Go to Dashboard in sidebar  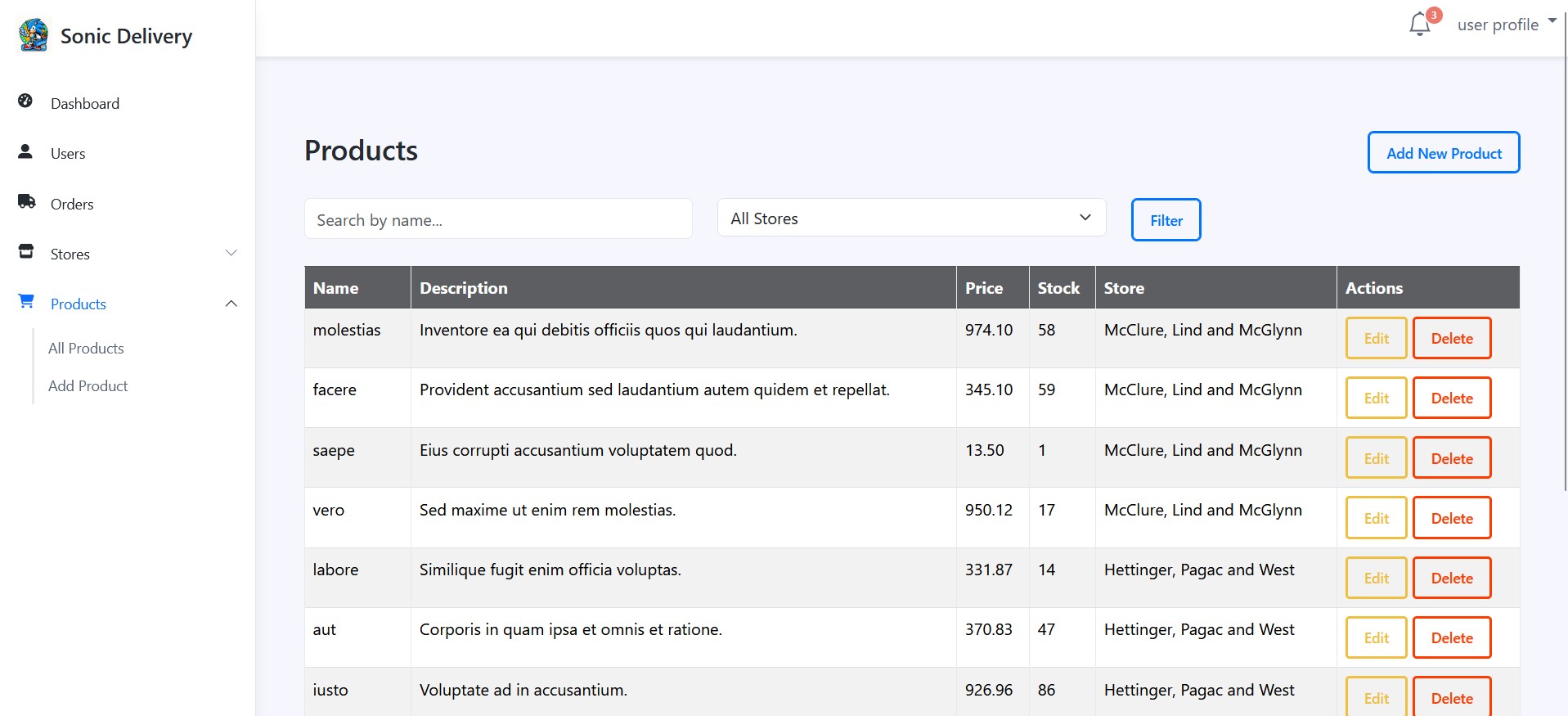coord(85,104)
